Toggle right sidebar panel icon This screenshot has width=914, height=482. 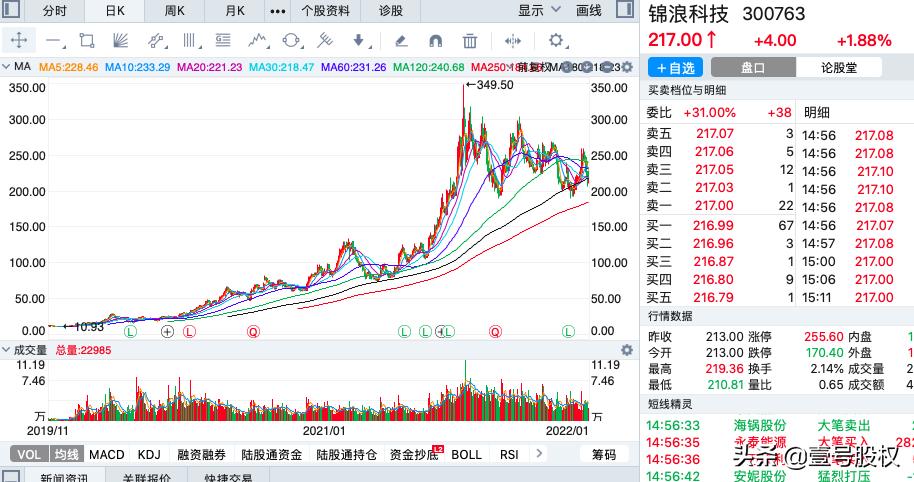(x=625, y=9)
